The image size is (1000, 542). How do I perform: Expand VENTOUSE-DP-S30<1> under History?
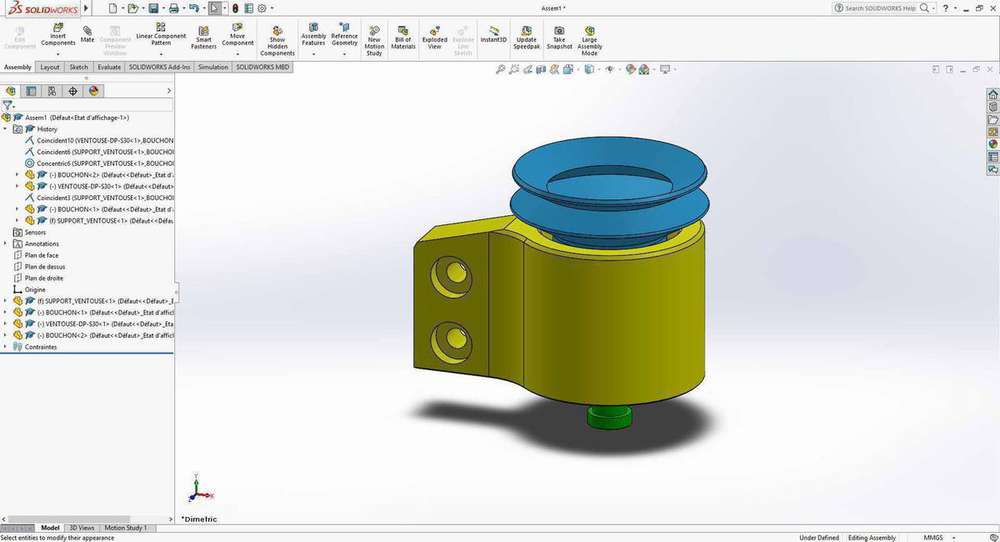click(x=17, y=186)
